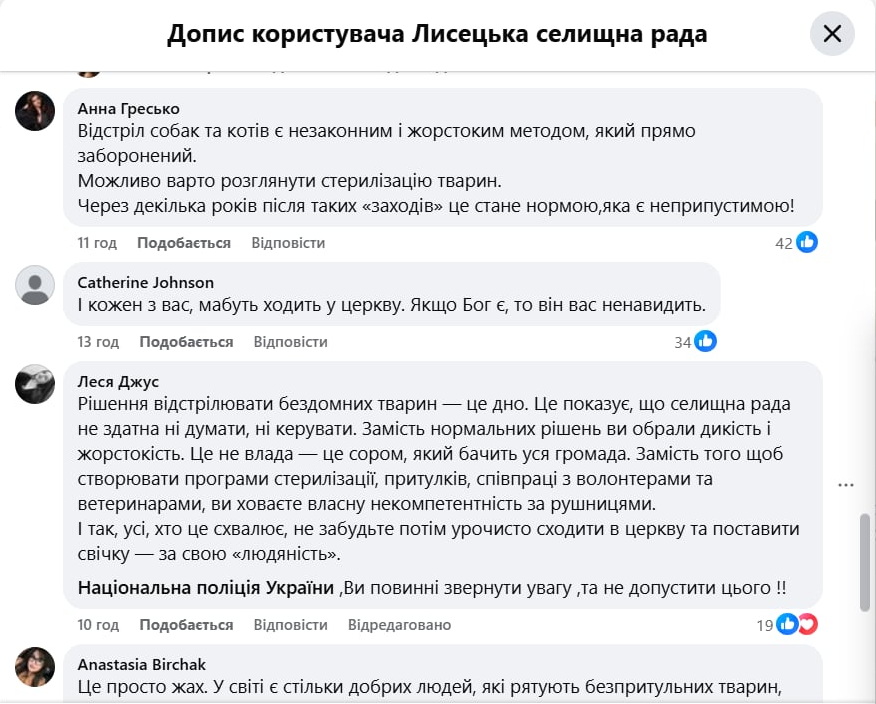Reply to Анна Гресько's comment
This screenshot has height=704, width=876.
pyautogui.click(x=288, y=243)
